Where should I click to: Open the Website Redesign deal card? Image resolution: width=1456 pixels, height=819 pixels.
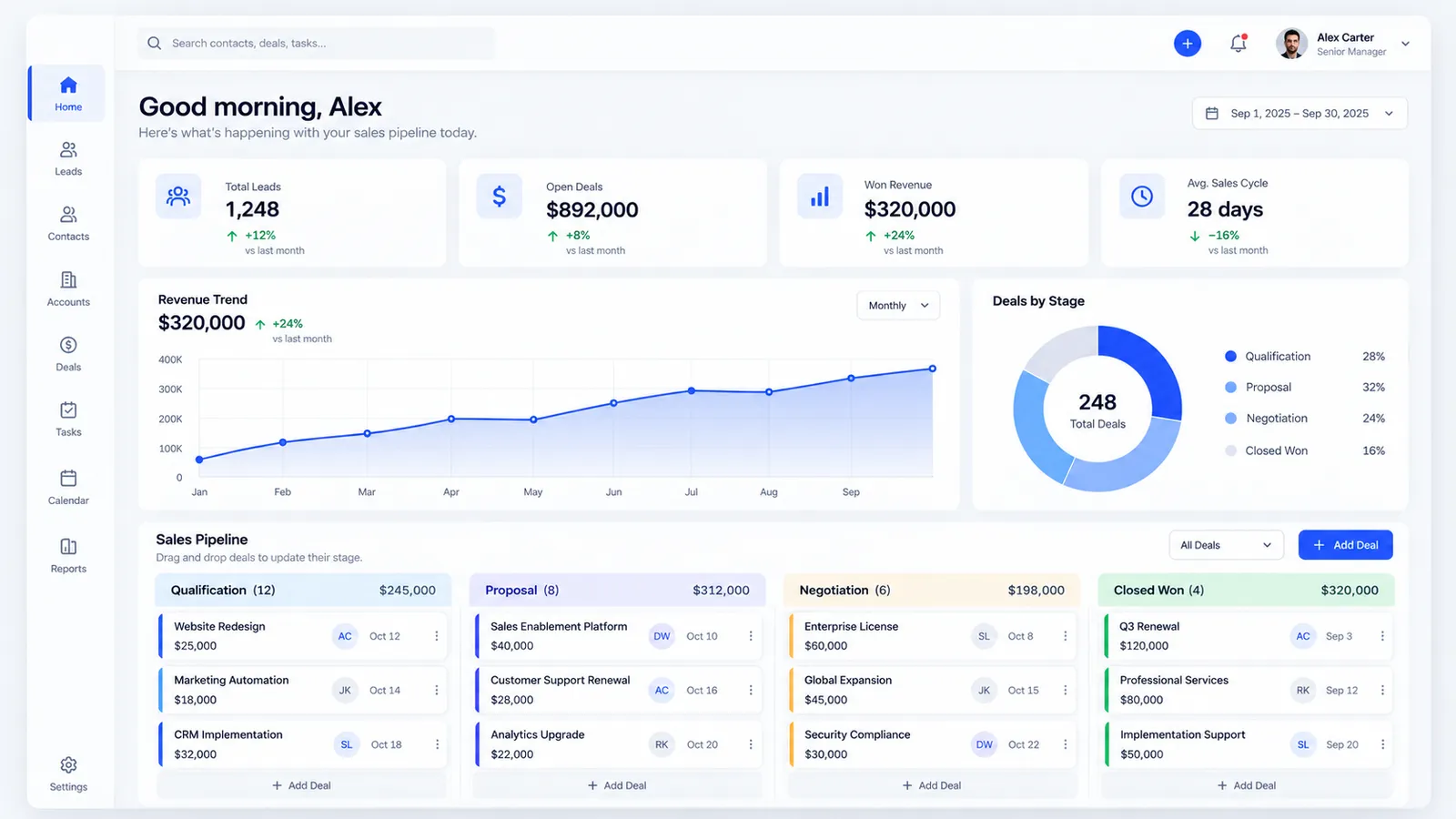click(303, 636)
